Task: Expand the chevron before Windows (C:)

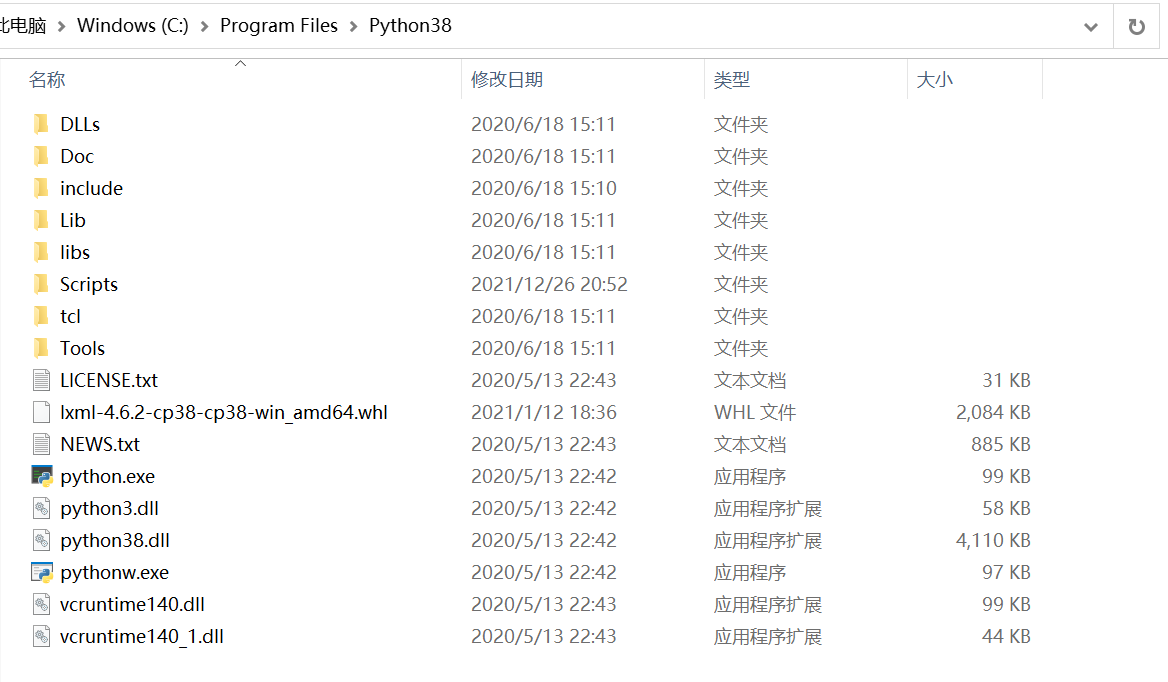Action: pos(62,27)
